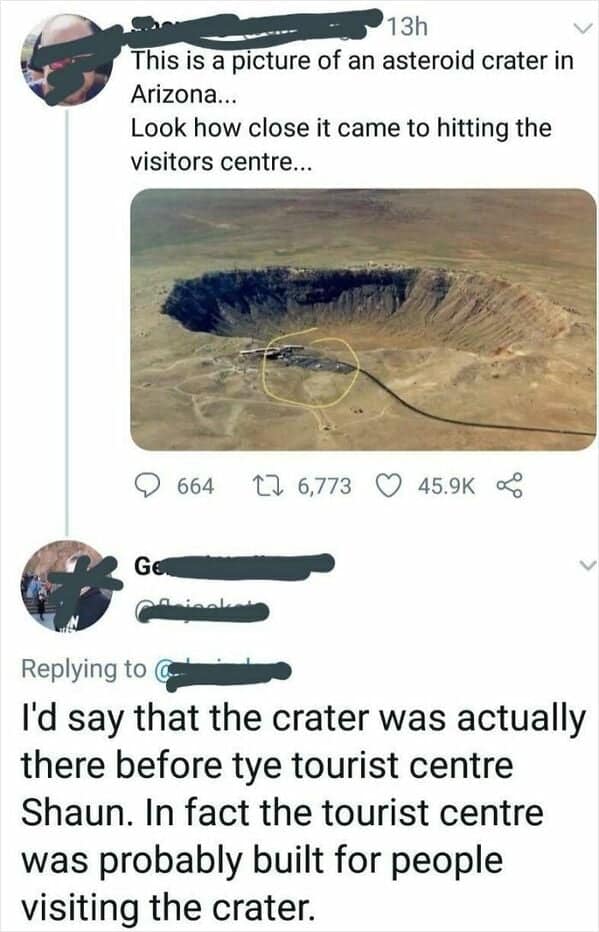Expand the first tweet's options chevron
The width and height of the screenshot is (599, 932).
click(581, 27)
